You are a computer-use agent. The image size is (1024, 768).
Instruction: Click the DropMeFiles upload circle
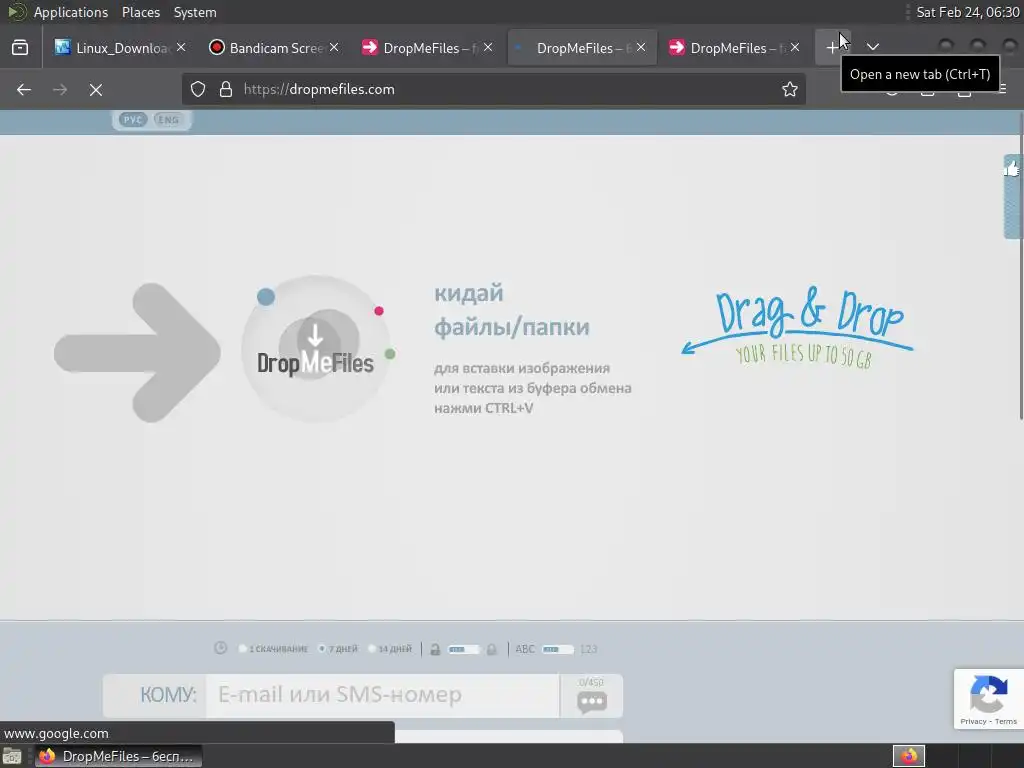316,349
